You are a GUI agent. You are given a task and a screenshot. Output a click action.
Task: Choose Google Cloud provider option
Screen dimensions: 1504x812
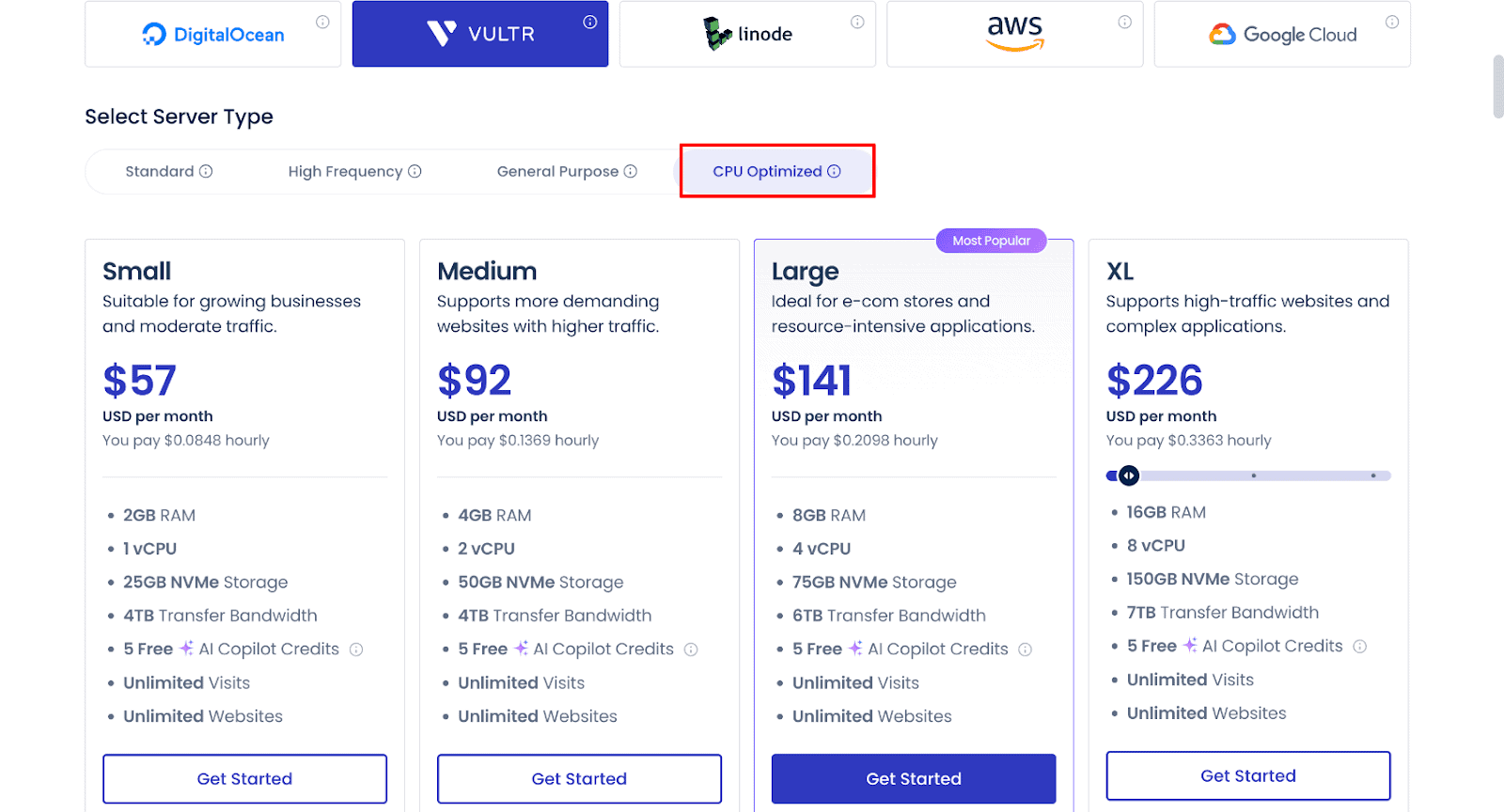pyautogui.click(x=1282, y=35)
